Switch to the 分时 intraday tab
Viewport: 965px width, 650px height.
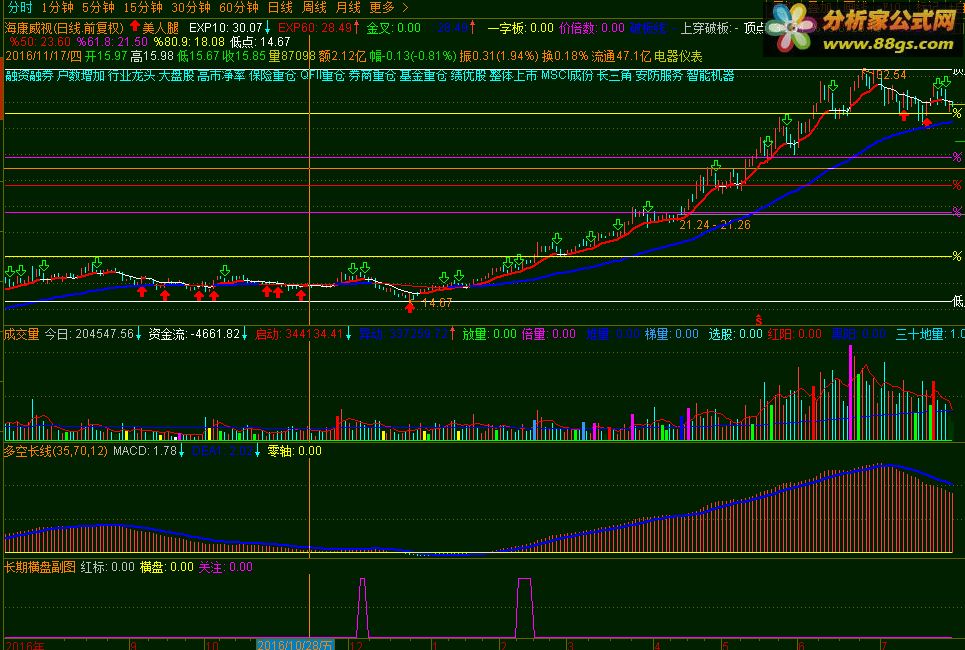[x=20, y=7]
